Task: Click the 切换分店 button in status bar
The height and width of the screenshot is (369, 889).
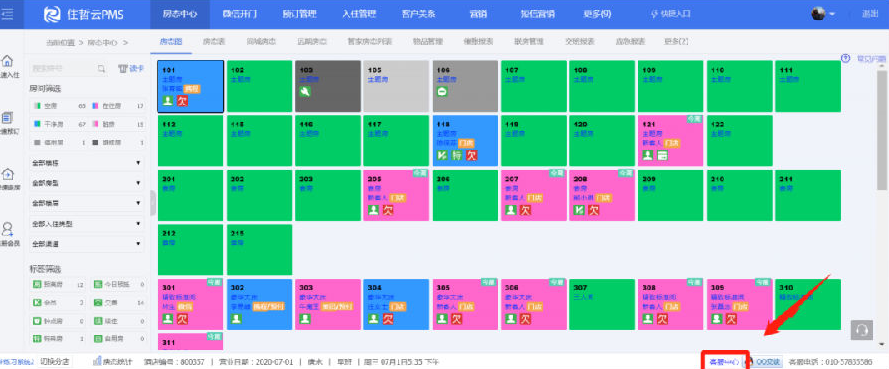Action: 55,361
